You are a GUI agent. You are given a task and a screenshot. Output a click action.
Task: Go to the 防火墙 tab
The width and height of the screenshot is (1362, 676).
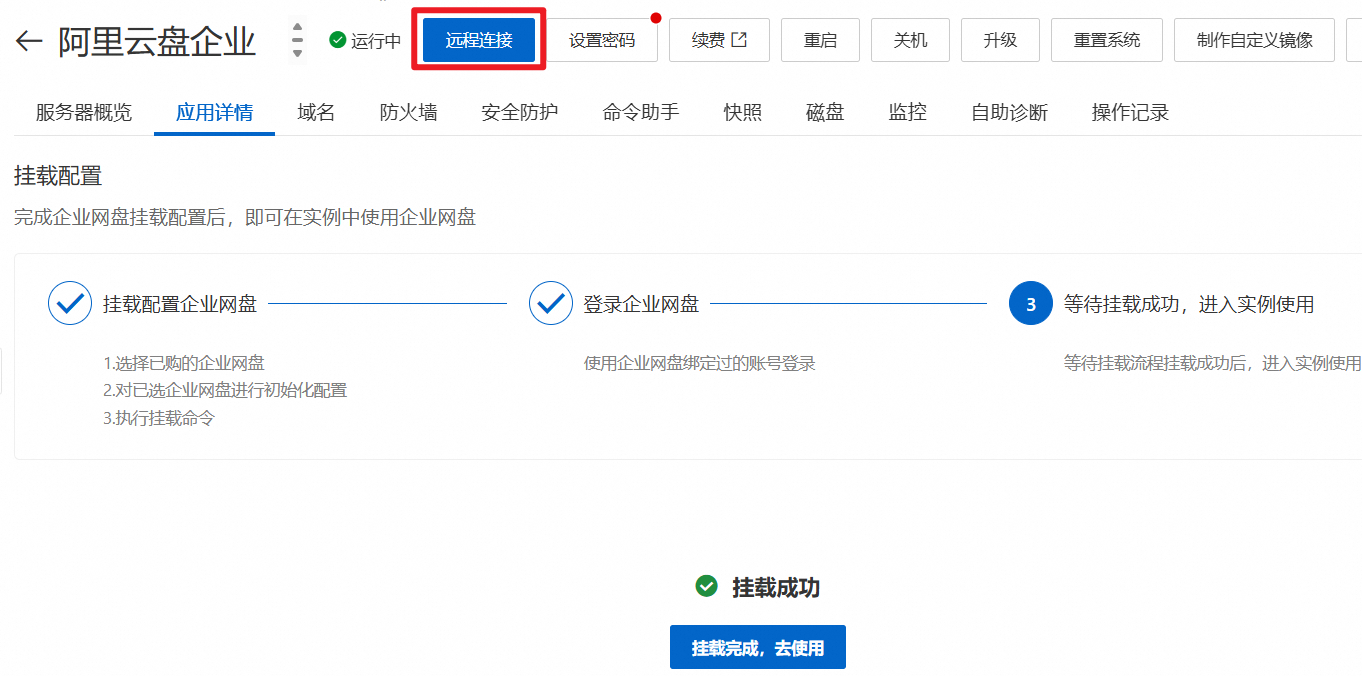(x=408, y=113)
